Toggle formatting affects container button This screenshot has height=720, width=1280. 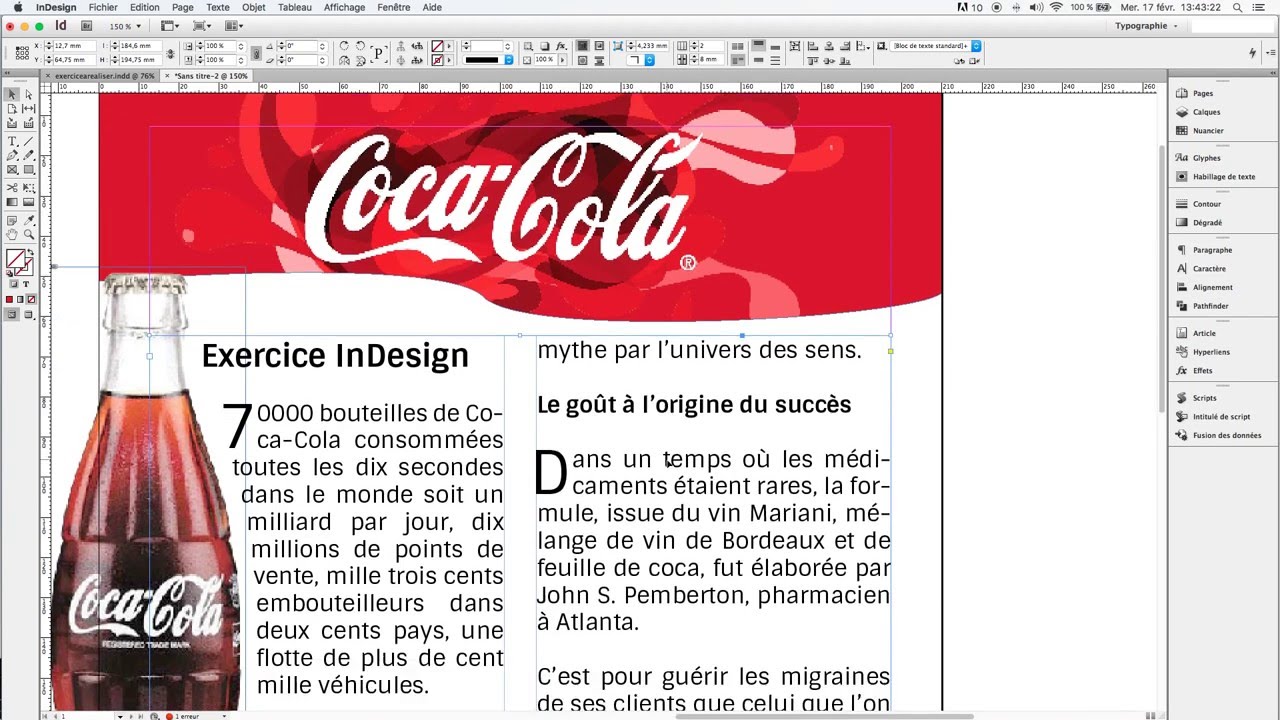[x=13, y=284]
